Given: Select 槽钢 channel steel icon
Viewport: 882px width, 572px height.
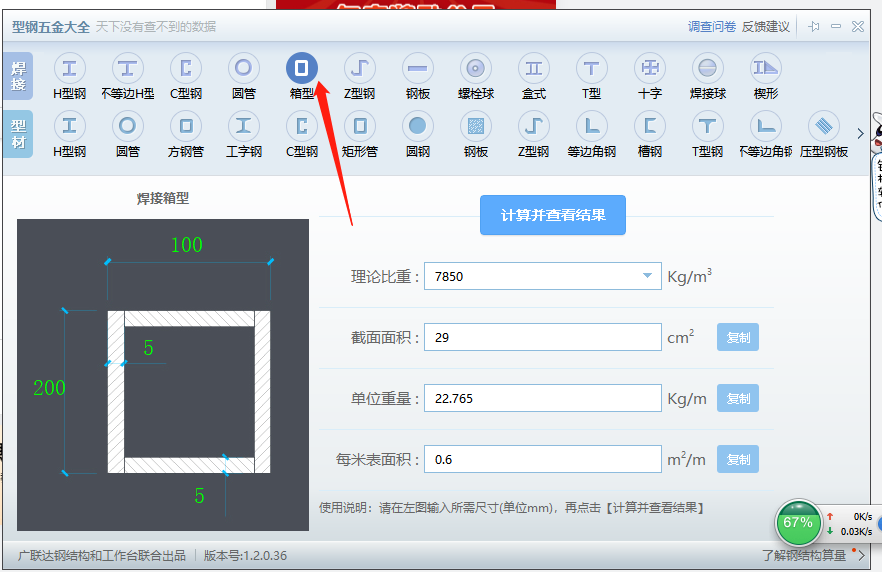Looking at the screenshot, I should click(x=650, y=126).
